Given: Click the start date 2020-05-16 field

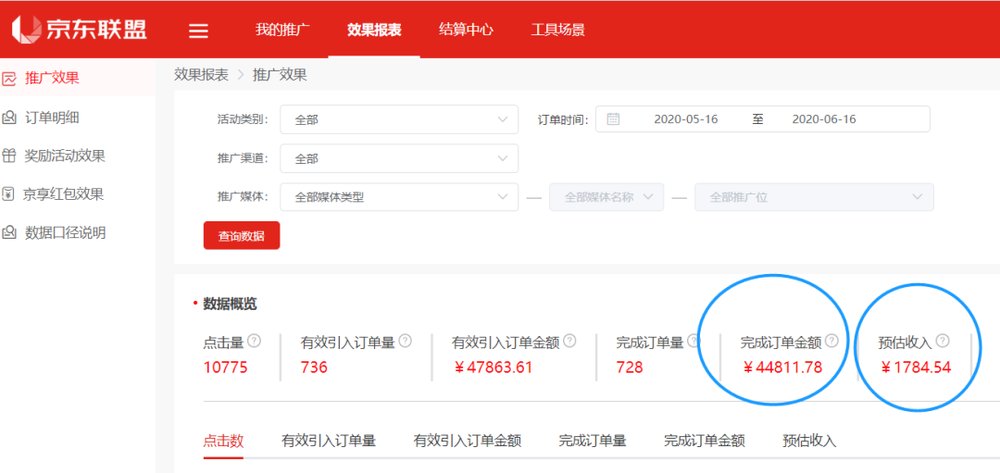Looking at the screenshot, I should pos(686,119).
